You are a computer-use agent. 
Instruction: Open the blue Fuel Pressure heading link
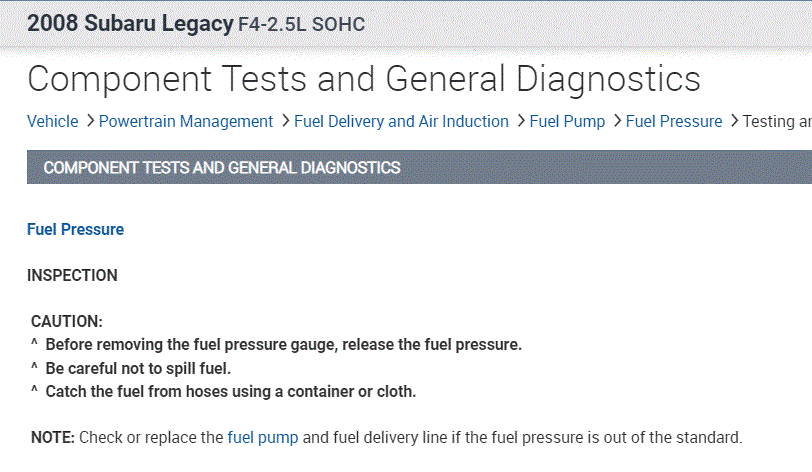coord(75,230)
